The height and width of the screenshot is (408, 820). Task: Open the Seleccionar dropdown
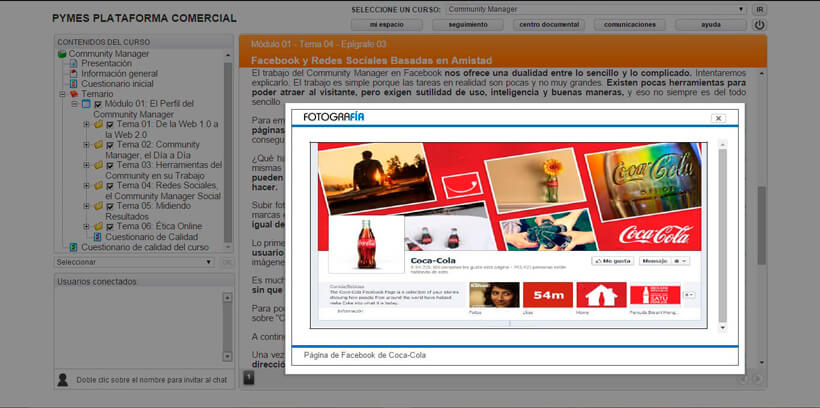[134, 262]
